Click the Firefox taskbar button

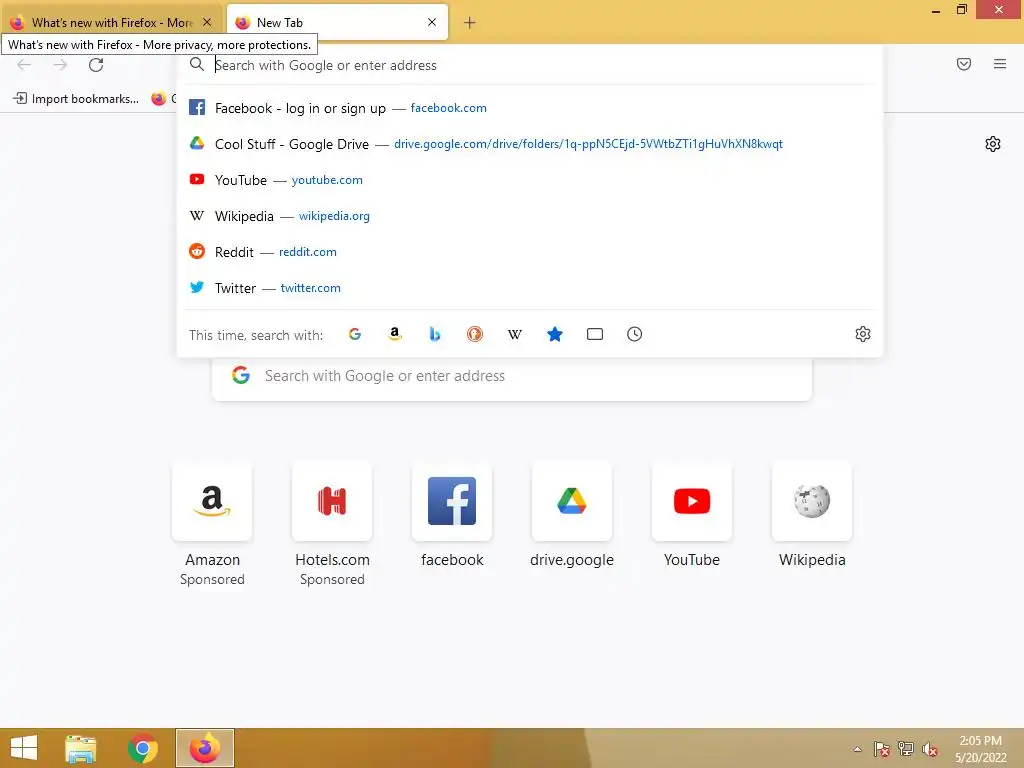(204, 748)
